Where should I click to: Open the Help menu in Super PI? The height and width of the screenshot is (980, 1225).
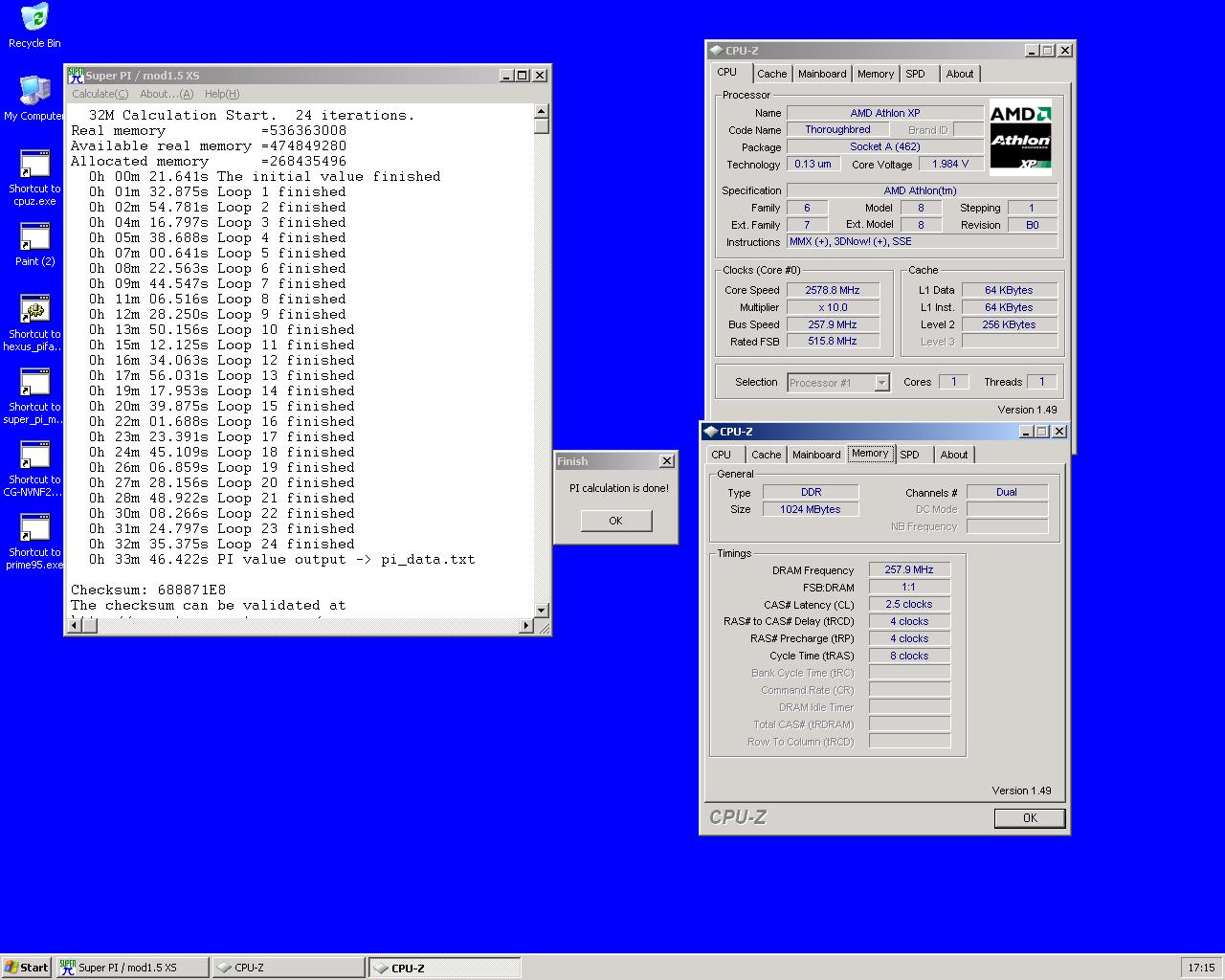click(222, 94)
